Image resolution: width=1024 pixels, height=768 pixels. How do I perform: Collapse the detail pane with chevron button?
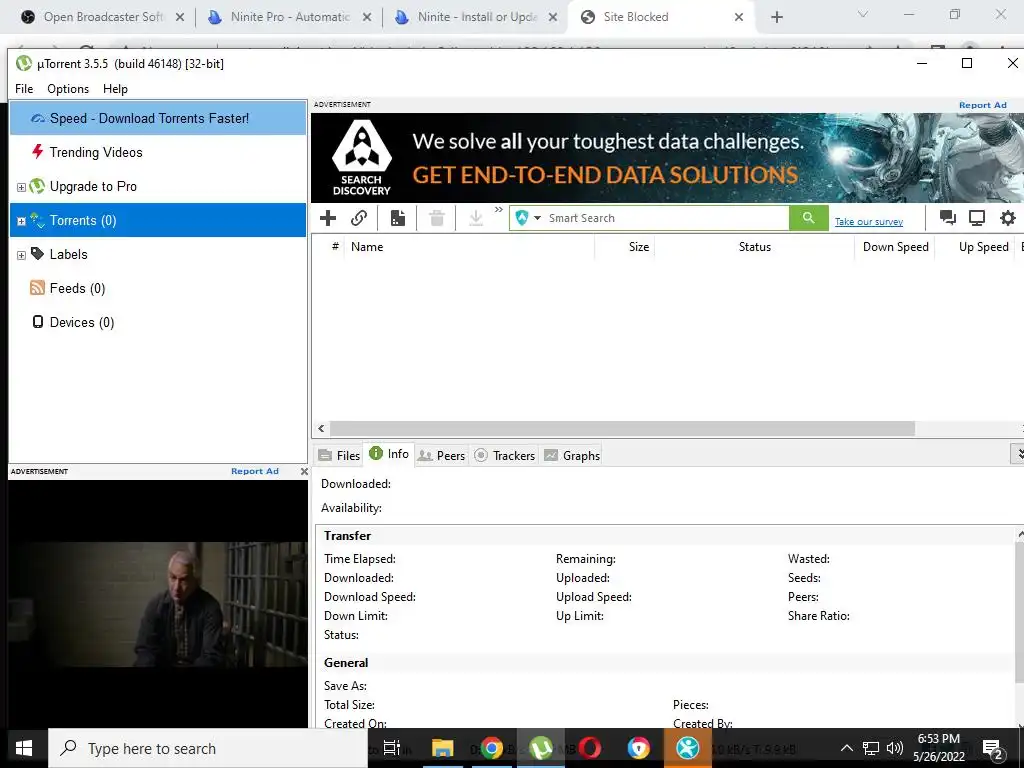coord(1017,453)
